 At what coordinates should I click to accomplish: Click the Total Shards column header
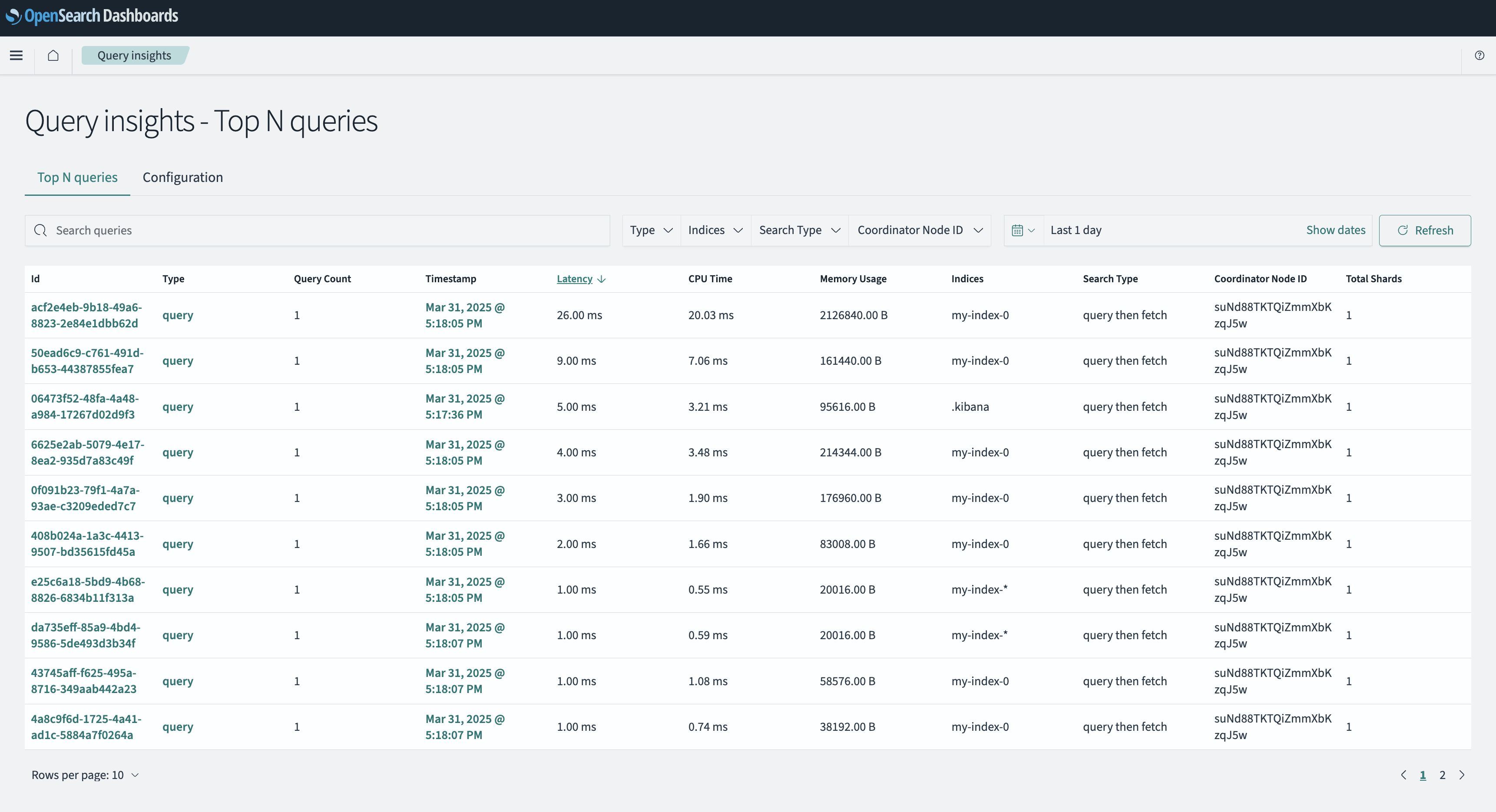coord(1374,279)
